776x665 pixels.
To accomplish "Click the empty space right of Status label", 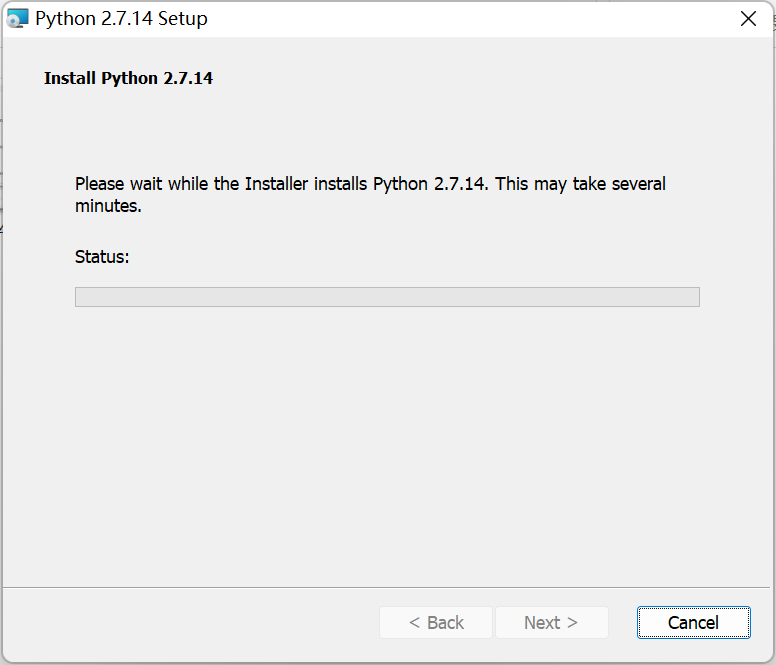I will (x=400, y=257).
